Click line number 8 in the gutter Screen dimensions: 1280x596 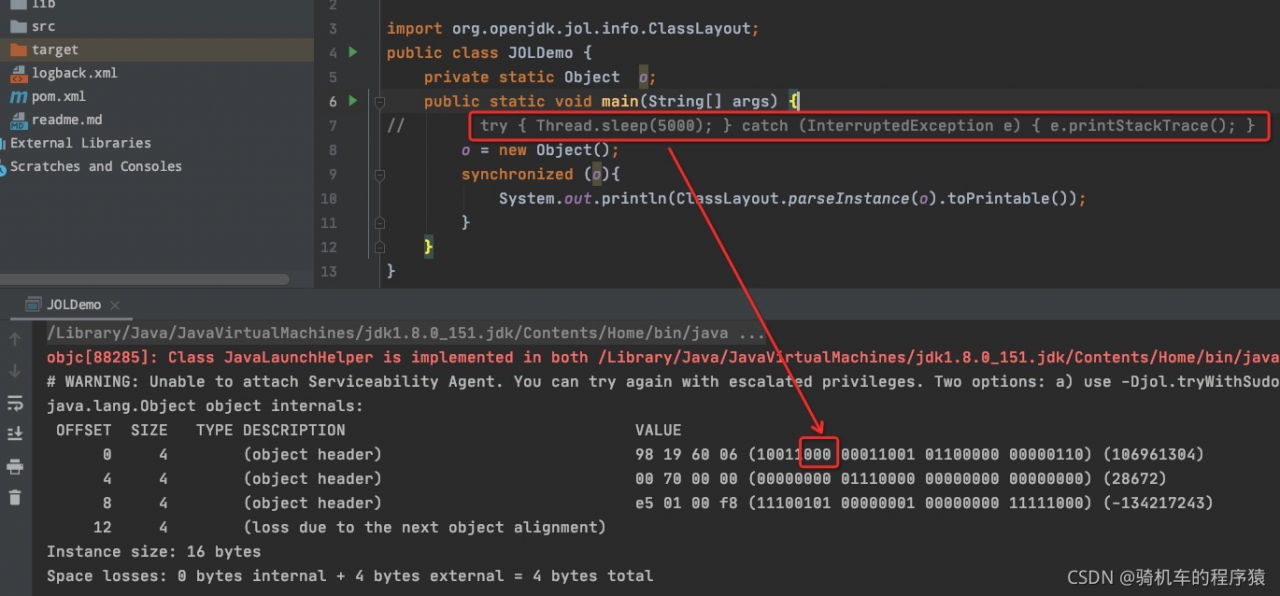(x=333, y=150)
